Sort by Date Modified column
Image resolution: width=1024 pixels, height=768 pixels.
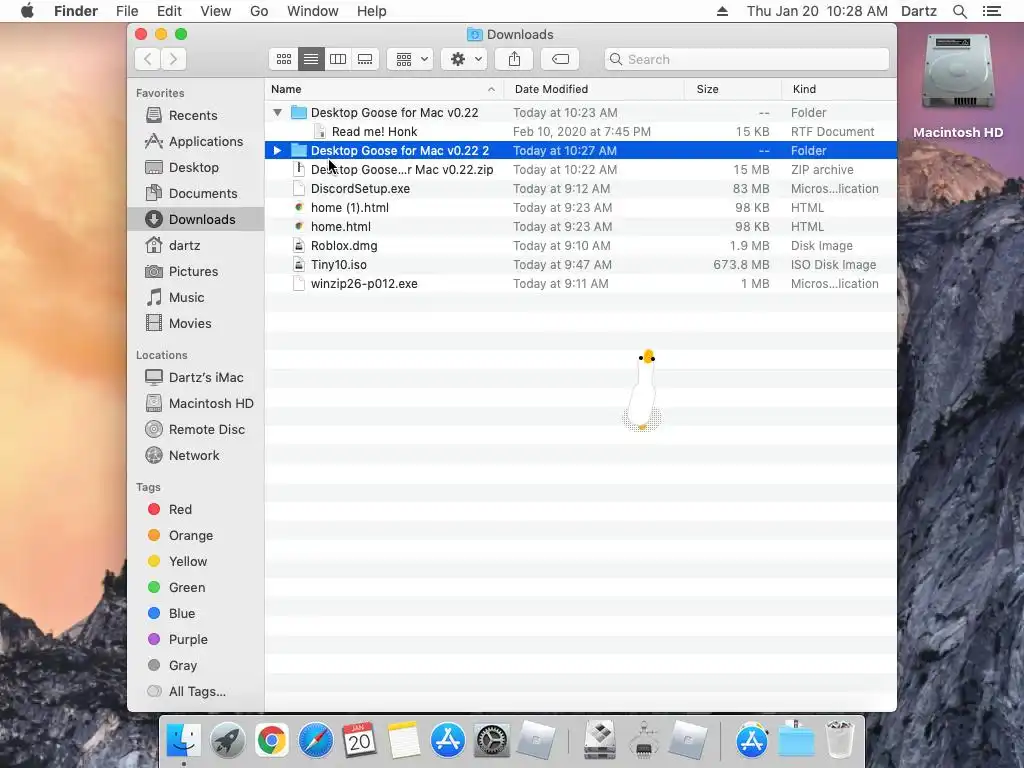(x=594, y=89)
